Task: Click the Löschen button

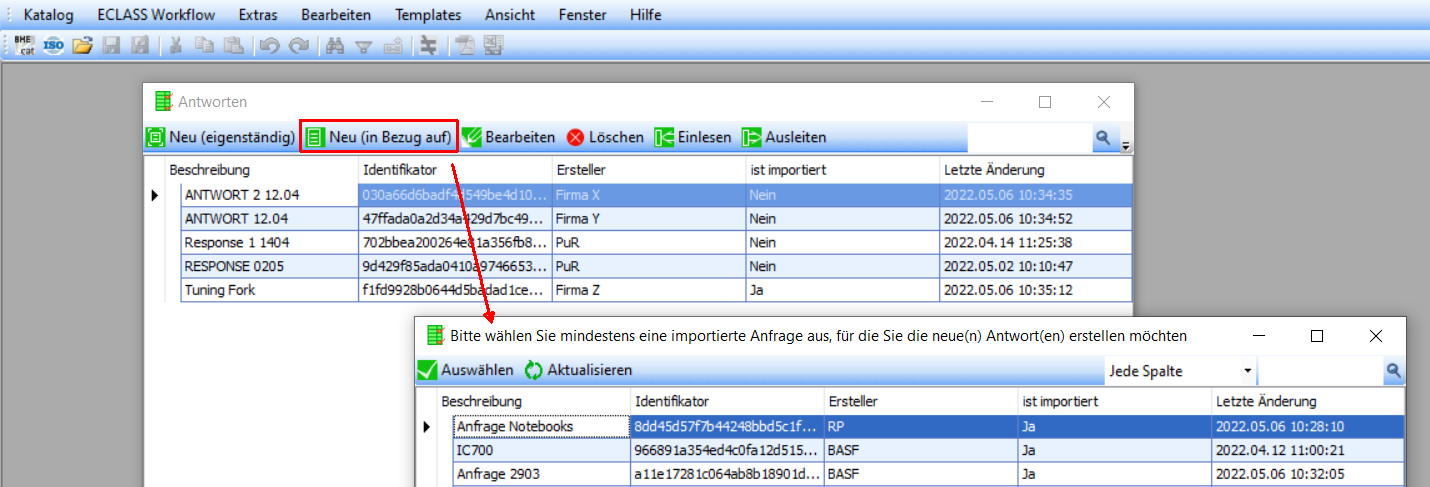Action: coord(606,137)
